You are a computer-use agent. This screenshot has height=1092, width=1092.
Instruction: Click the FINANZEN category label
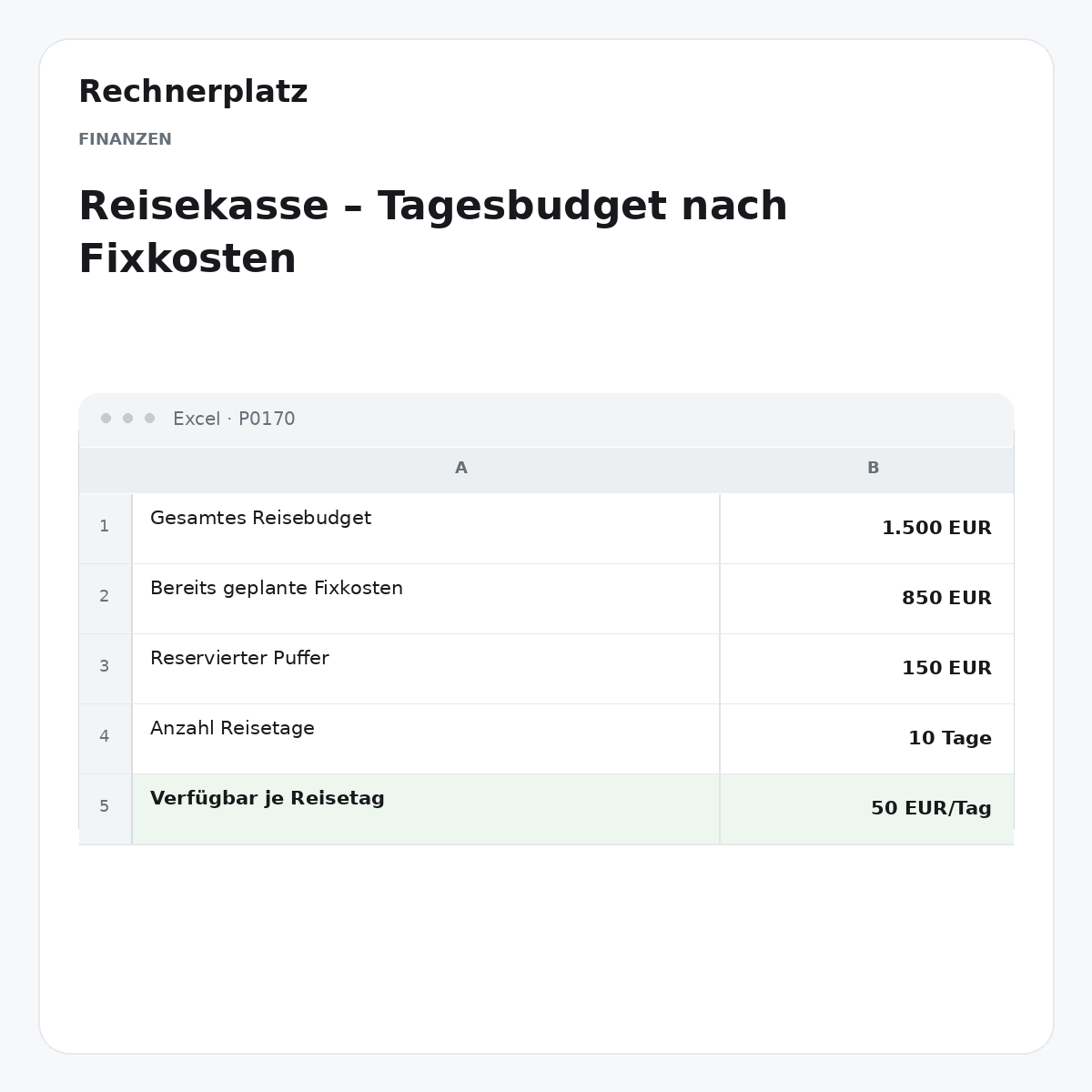tap(125, 139)
